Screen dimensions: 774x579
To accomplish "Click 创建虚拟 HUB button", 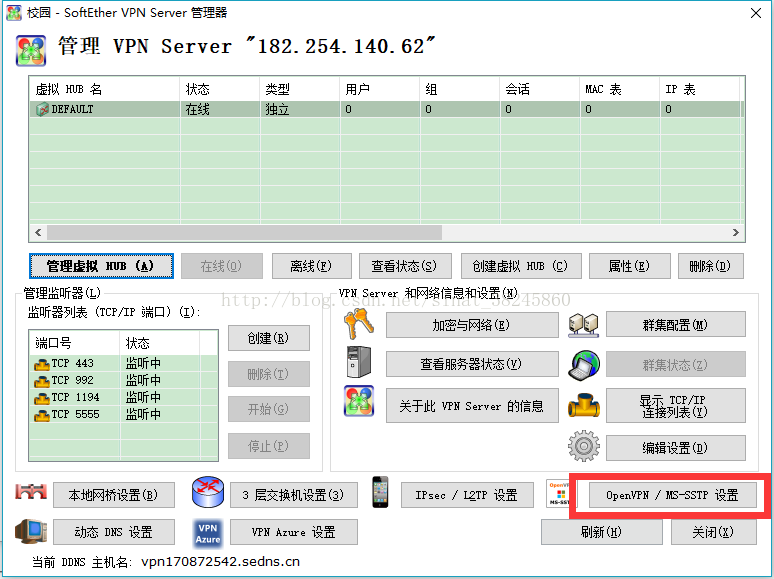I will (x=519, y=266).
